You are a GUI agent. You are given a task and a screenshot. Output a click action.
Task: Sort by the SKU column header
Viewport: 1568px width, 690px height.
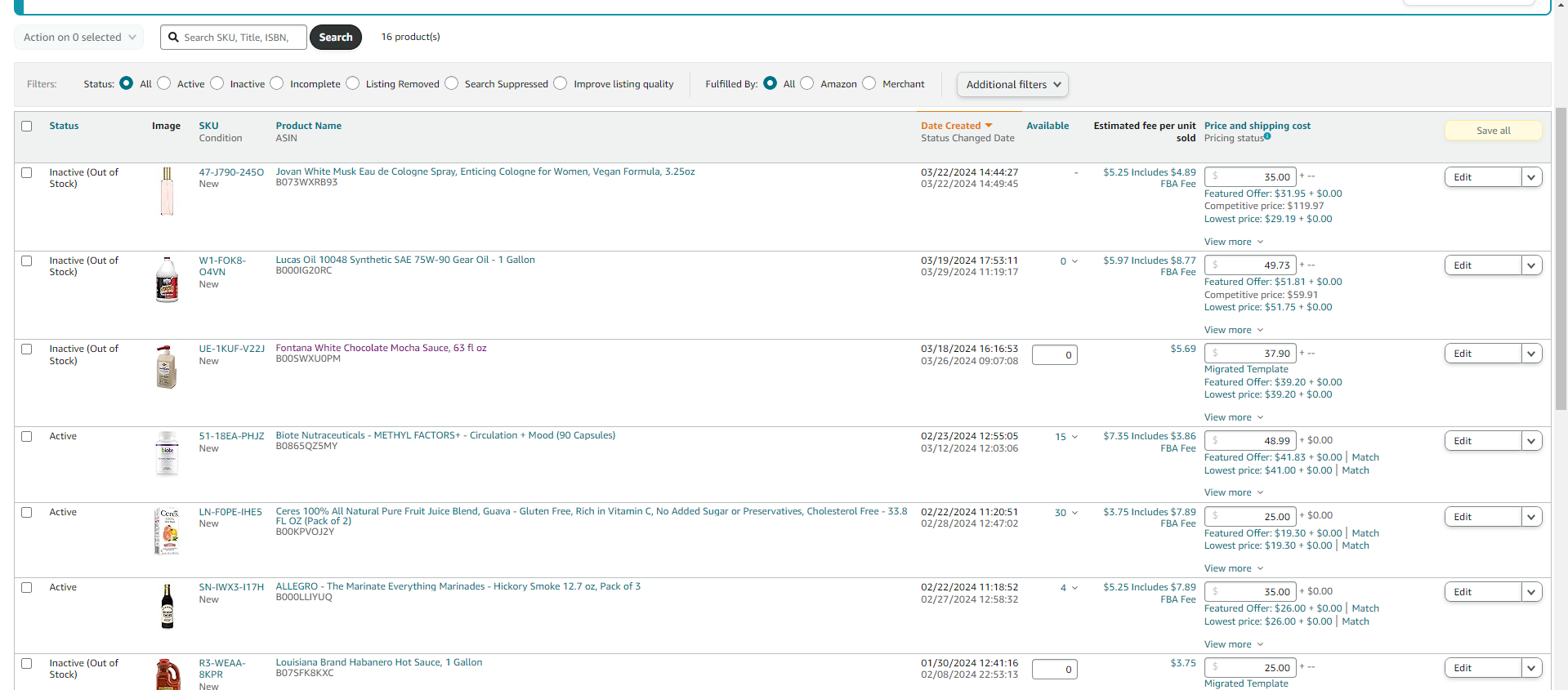point(208,126)
